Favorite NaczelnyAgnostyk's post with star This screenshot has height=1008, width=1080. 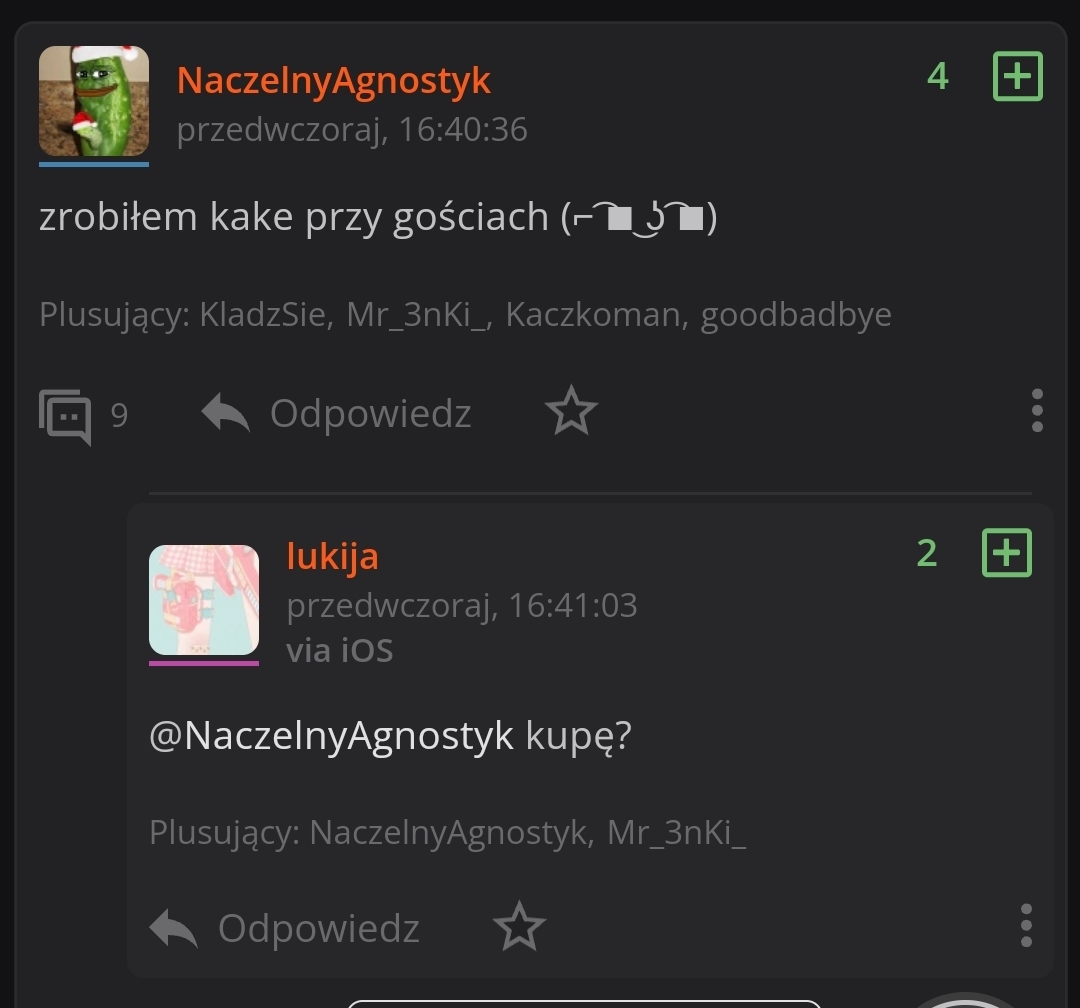pos(571,412)
